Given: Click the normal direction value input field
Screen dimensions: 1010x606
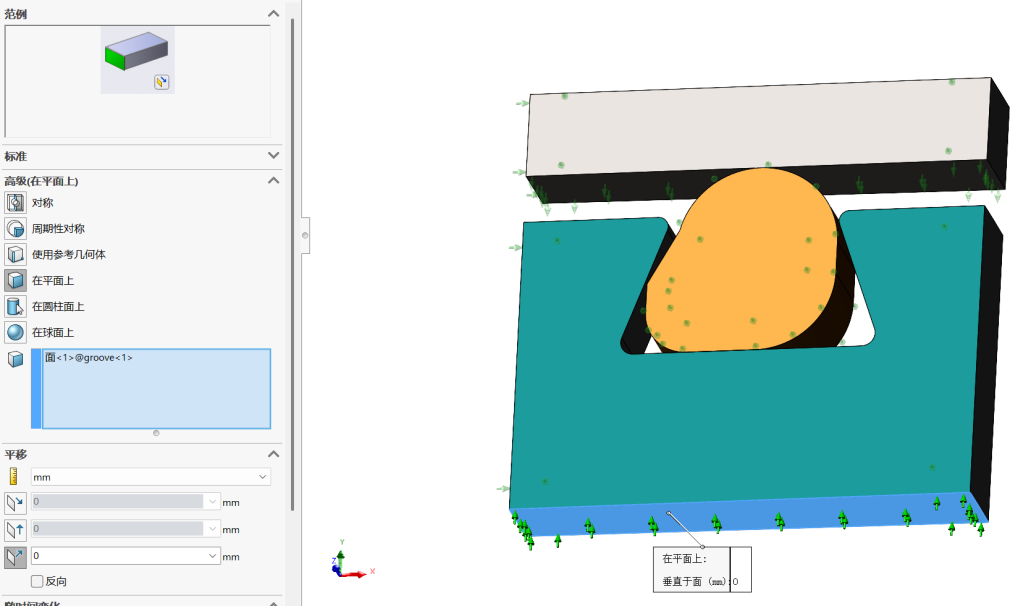Looking at the screenshot, I should (x=118, y=555).
